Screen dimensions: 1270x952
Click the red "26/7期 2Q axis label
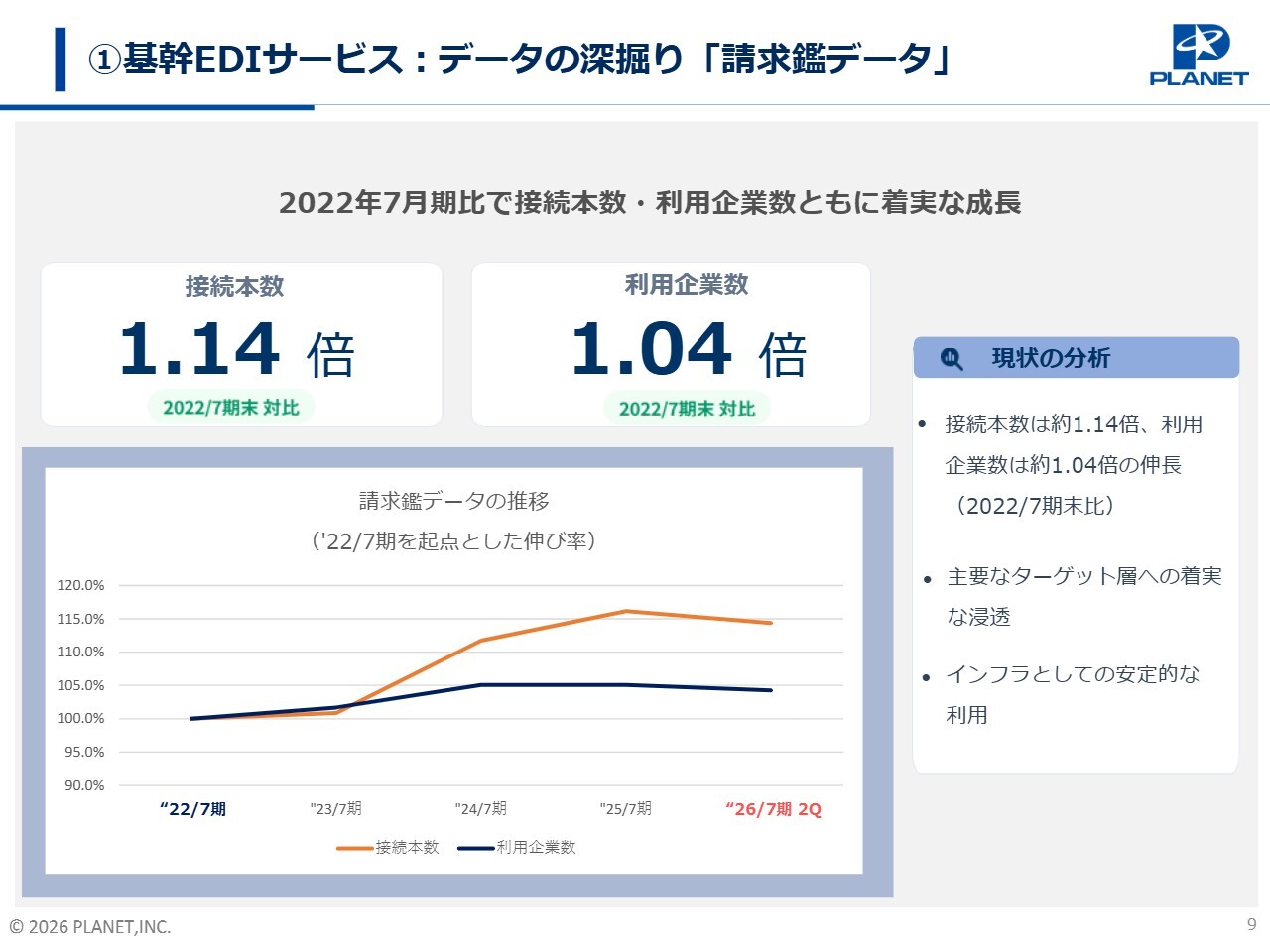click(x=773, y=809)
